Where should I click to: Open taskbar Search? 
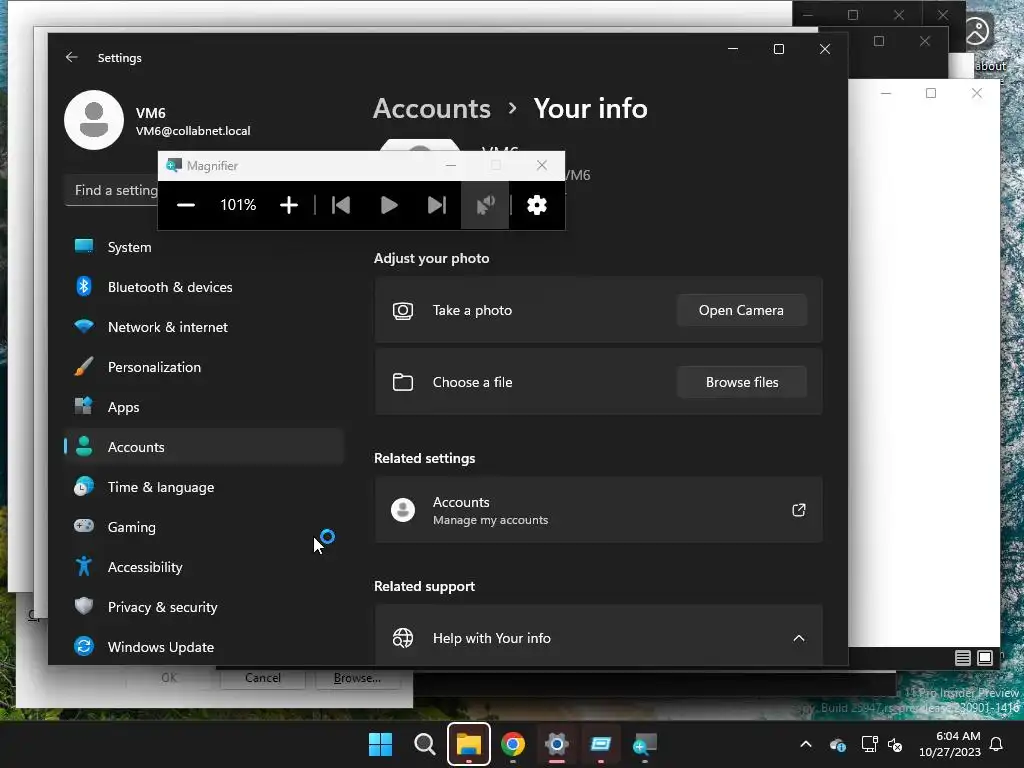[424, 744]
